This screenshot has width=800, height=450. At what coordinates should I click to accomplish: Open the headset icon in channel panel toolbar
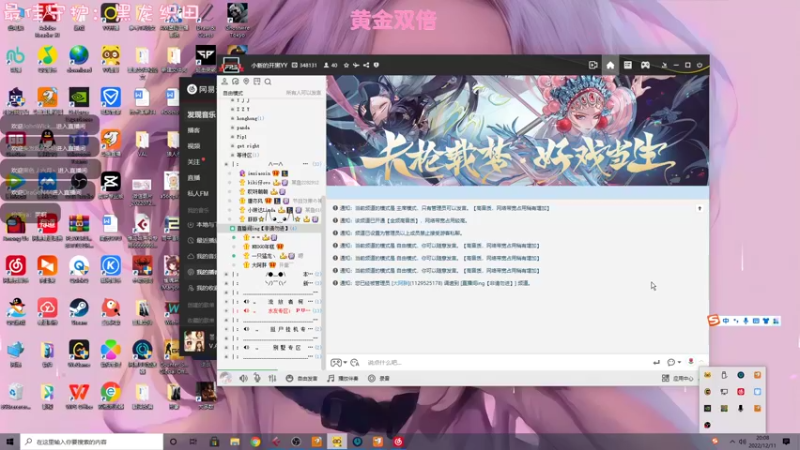(235, 82)
